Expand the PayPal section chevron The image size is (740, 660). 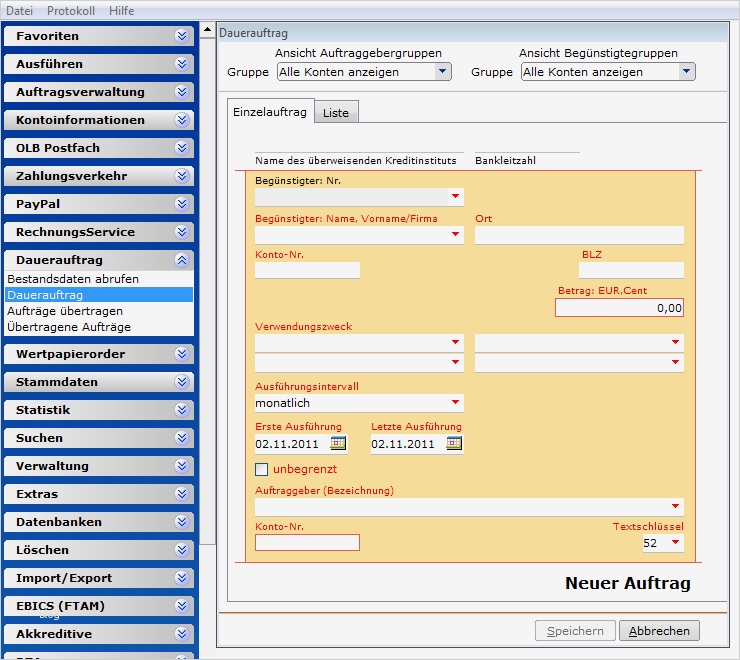point(182,204)
